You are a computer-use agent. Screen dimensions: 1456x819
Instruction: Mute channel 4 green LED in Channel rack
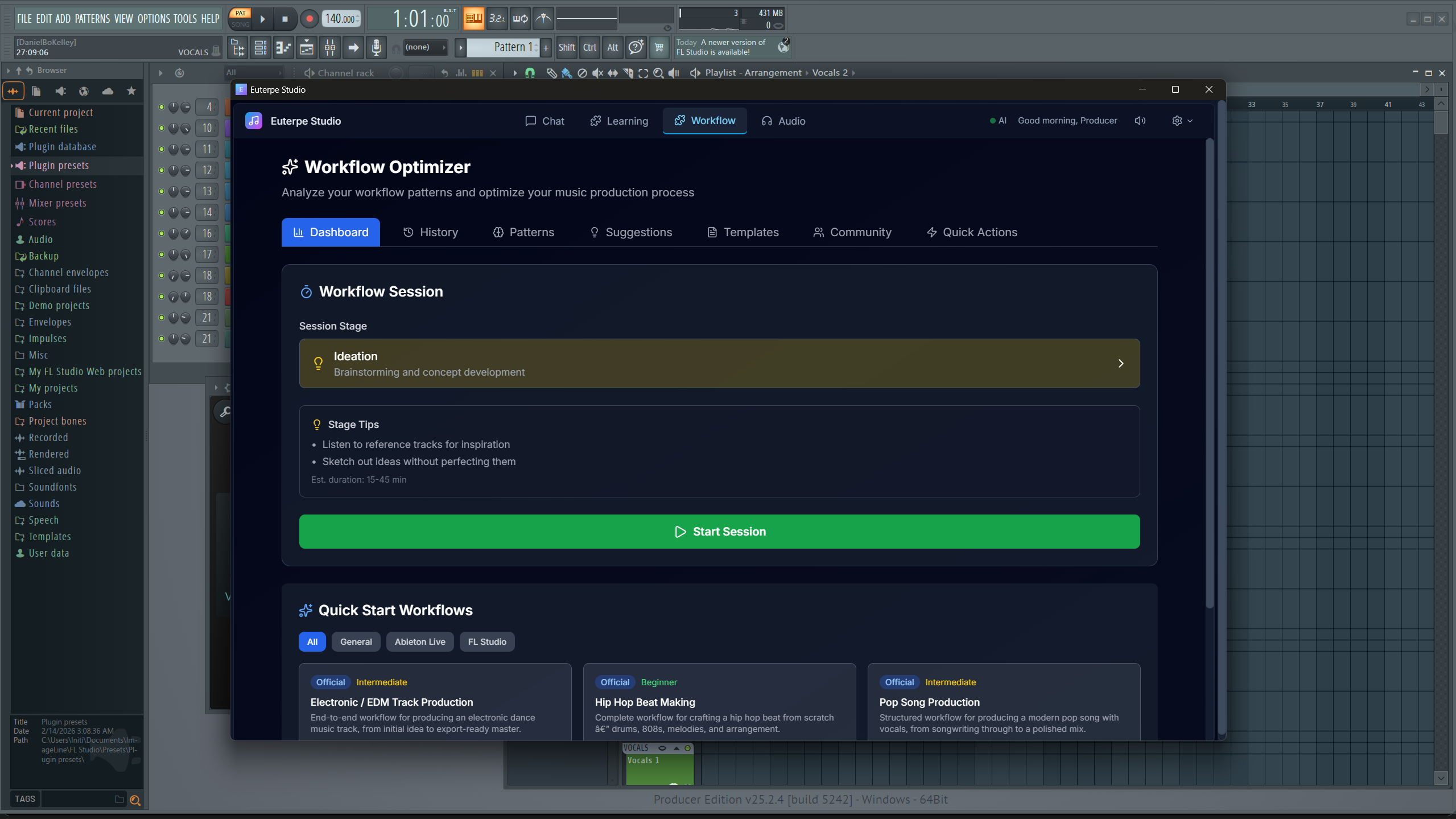[x=162, y=107]
